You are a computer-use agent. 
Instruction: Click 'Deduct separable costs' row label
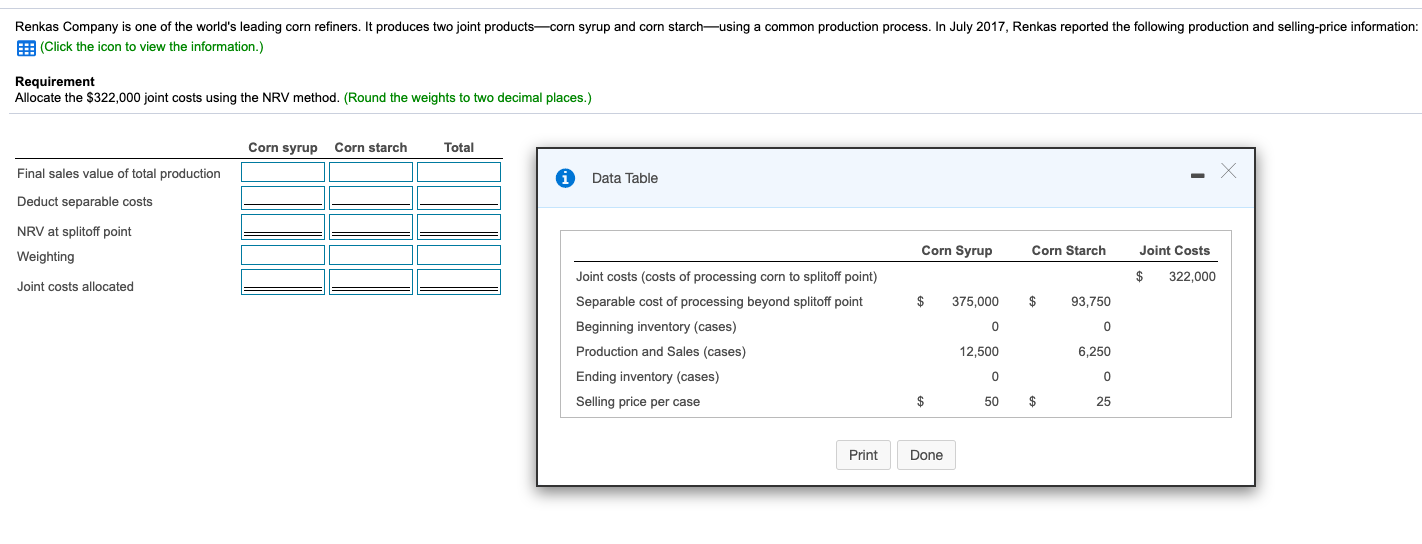coord(85,201)
